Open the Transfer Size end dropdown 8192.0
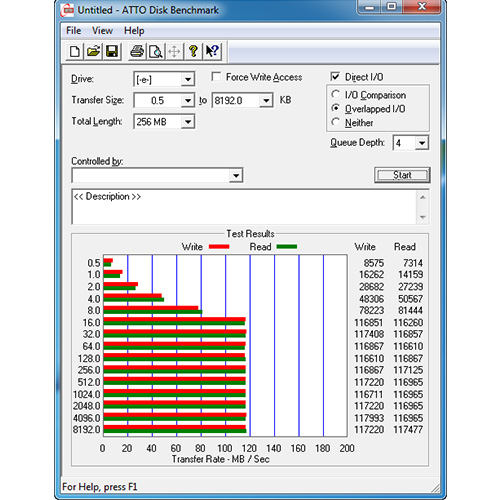500x500 pixels. pos(266,100)
